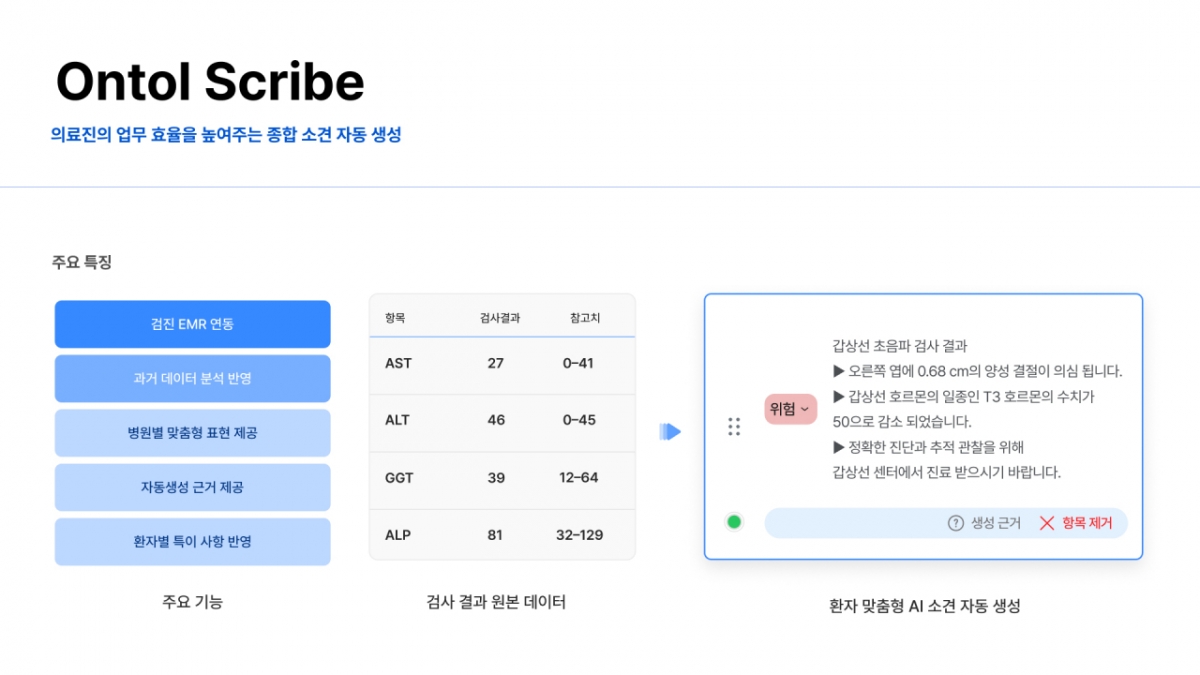Choose 병원별 맞춤형 표현 제공 item
Image resolution: width=1200 pixels, height=675 pixels.
192,433
